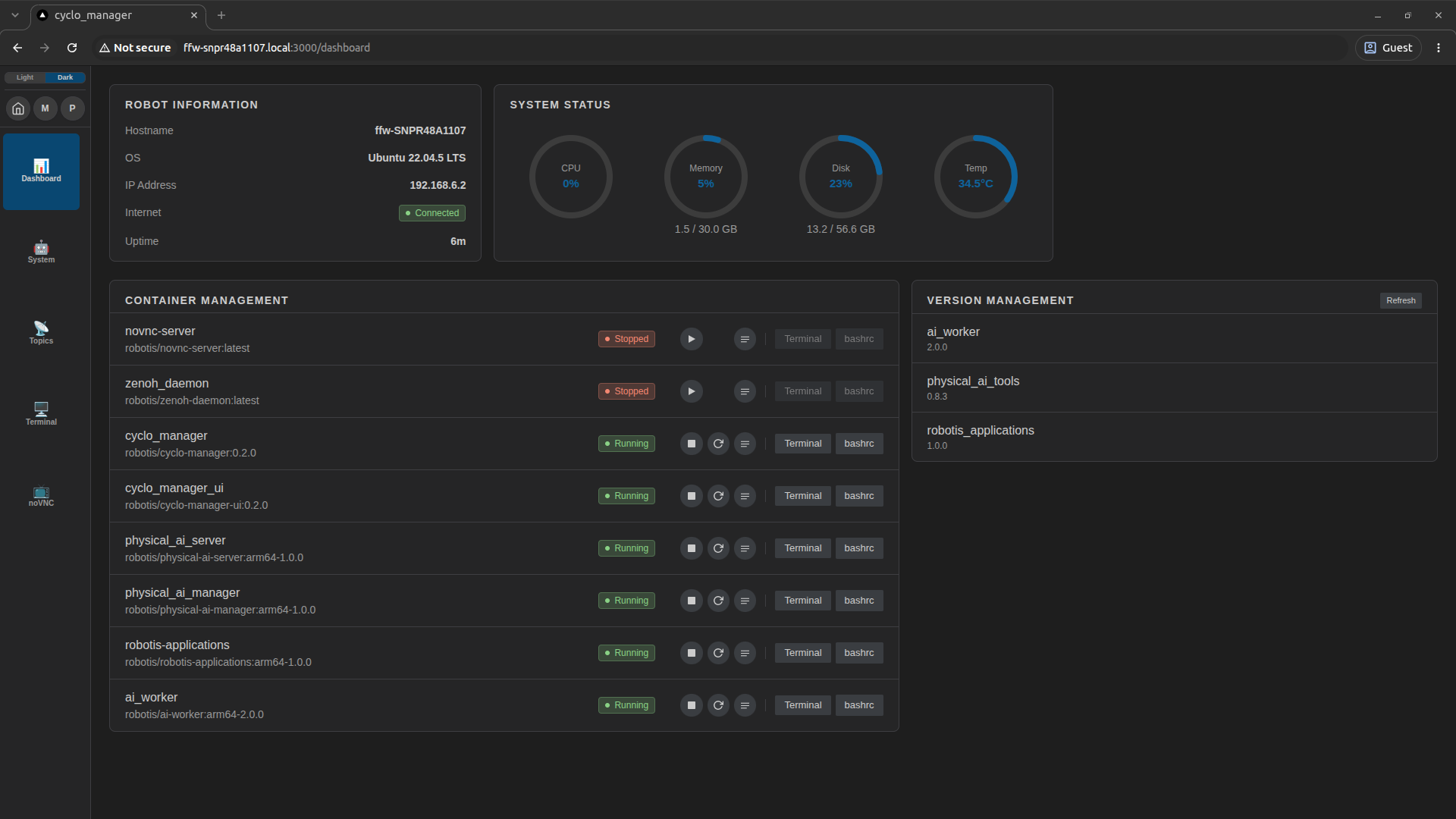Viewport: 1456px width, 819px height.
Task: Open logs for novnc-server container
Action: point(745,339)
